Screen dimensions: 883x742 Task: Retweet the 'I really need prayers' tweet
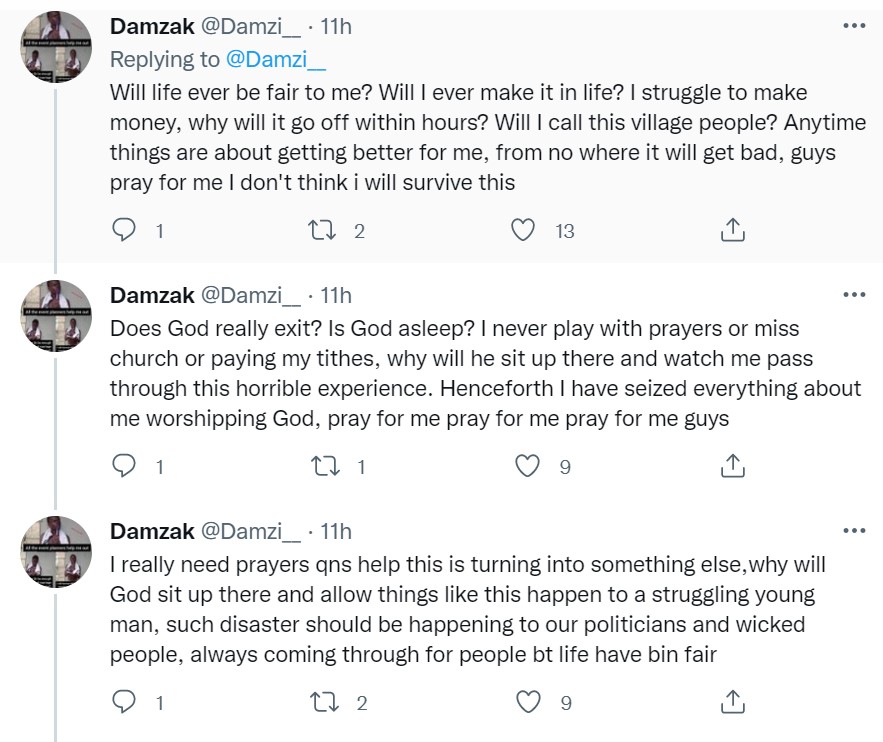322,702
